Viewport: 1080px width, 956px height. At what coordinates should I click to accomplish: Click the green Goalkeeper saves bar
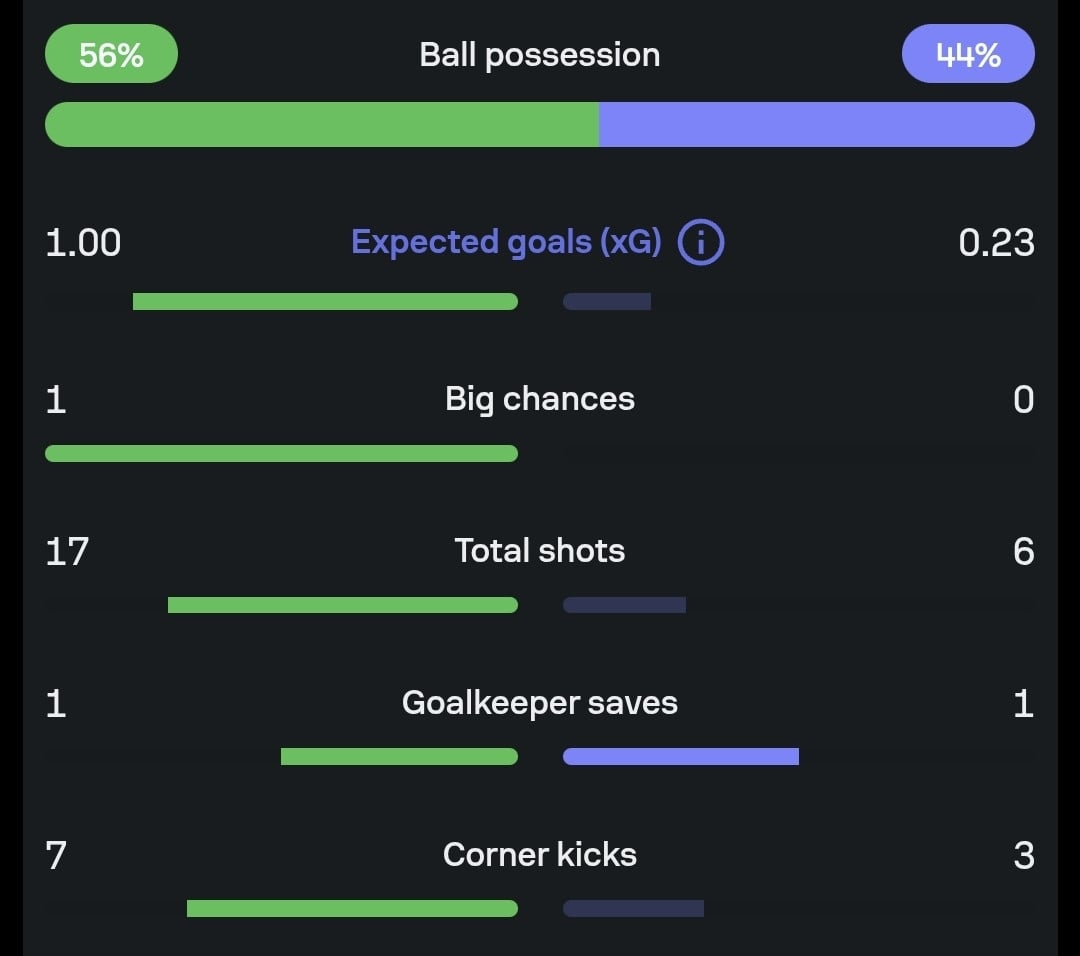399,757
